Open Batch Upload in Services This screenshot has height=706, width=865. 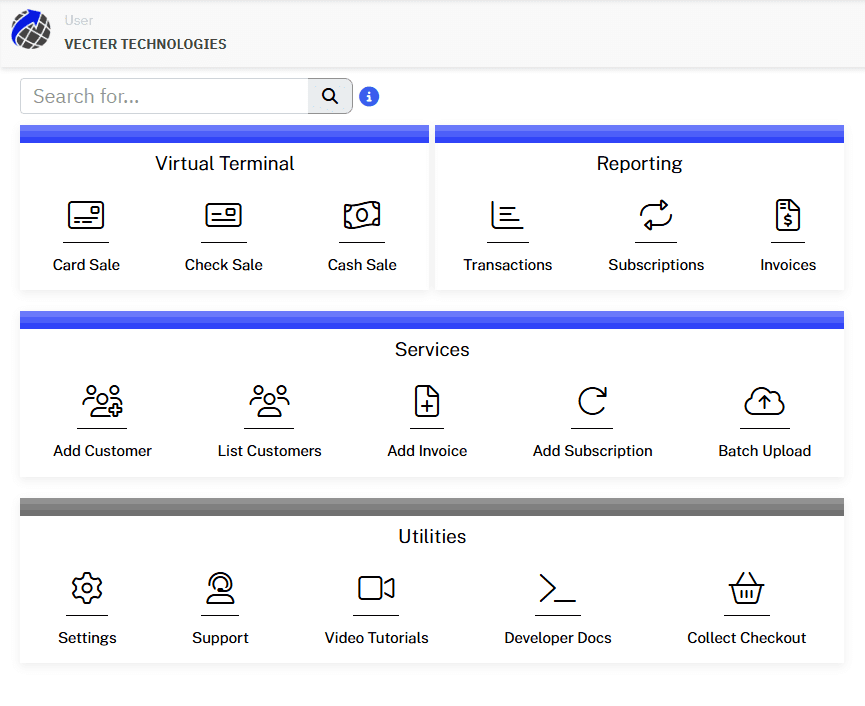click(765, 402)
